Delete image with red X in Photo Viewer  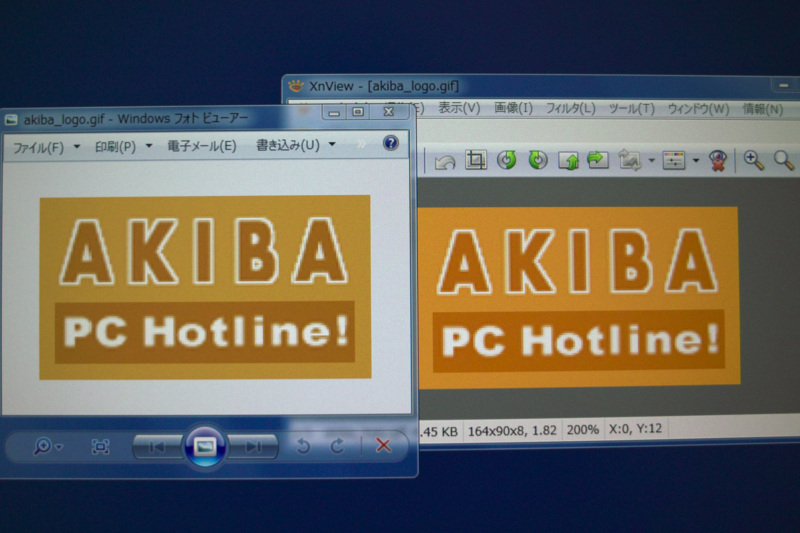click(383, 445)
